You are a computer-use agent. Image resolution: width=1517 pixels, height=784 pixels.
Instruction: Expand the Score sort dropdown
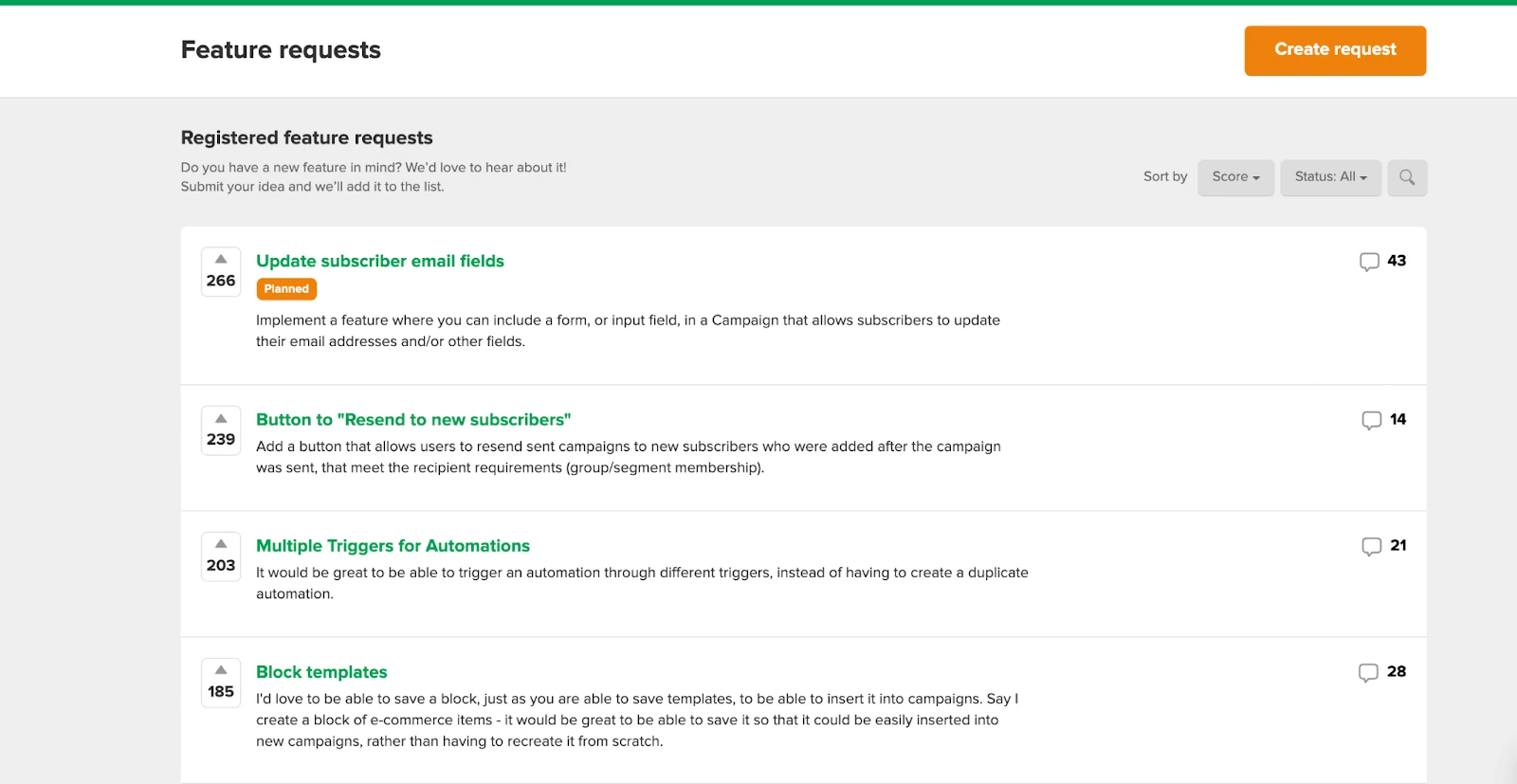click(1235, 177)
